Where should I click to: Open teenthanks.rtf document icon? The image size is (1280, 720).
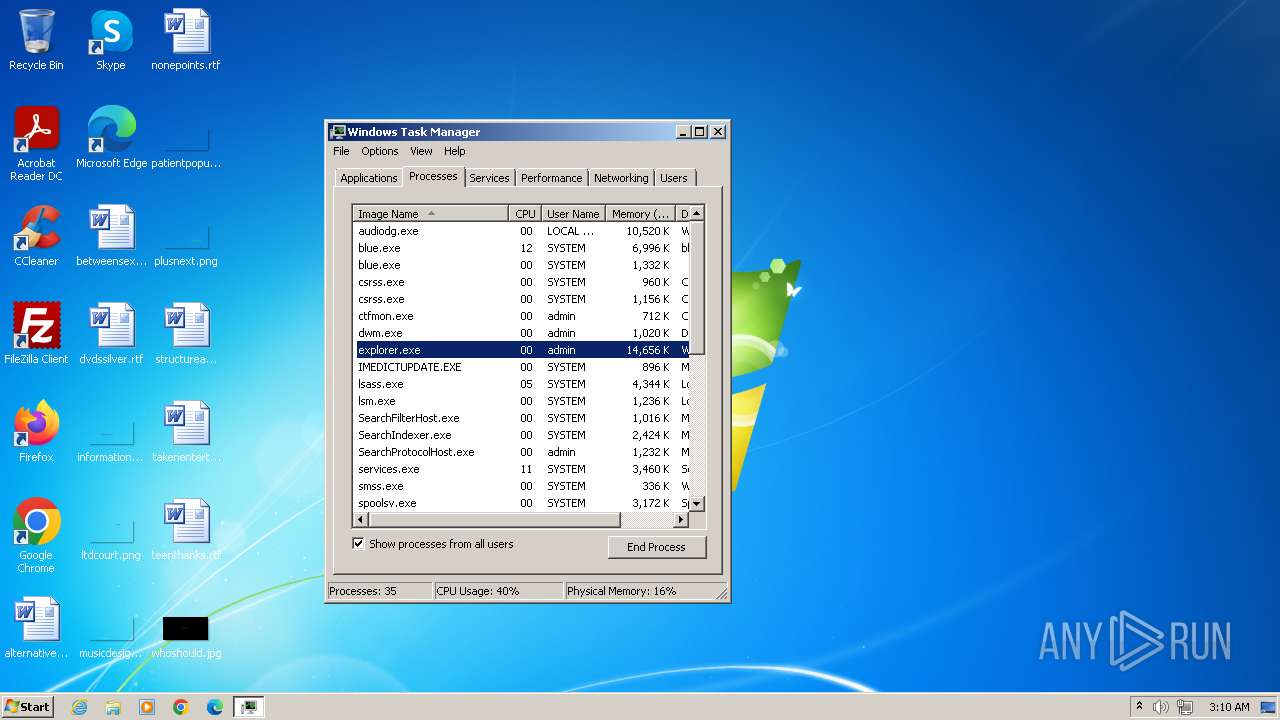186,530
